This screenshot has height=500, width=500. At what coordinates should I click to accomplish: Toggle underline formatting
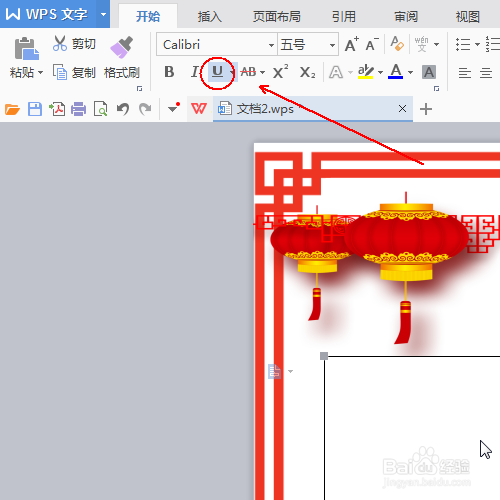point(217,71)
